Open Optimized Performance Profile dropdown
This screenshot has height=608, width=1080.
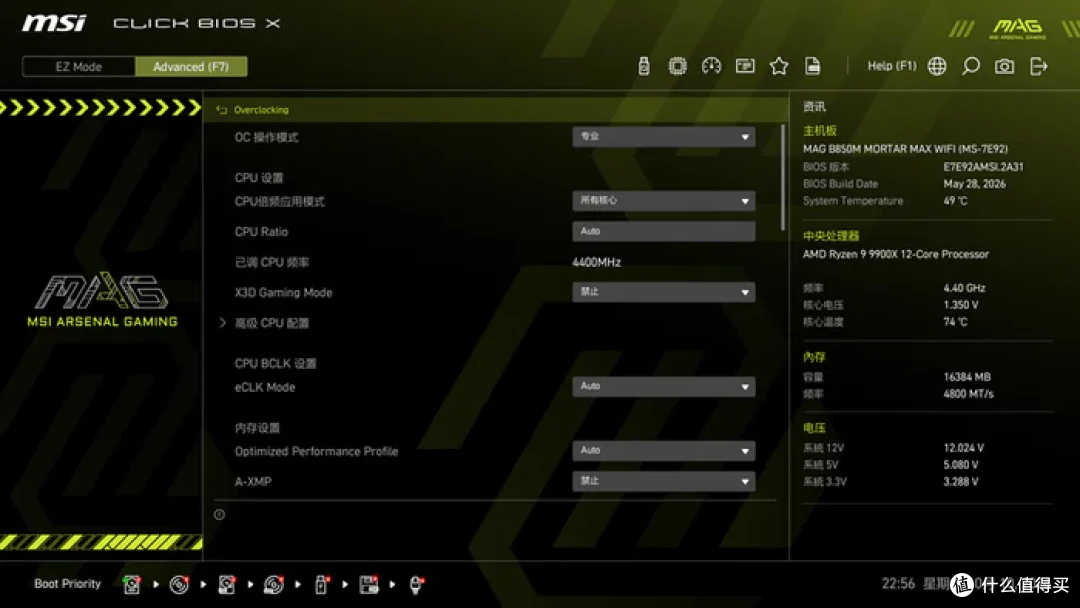(663, 450)
